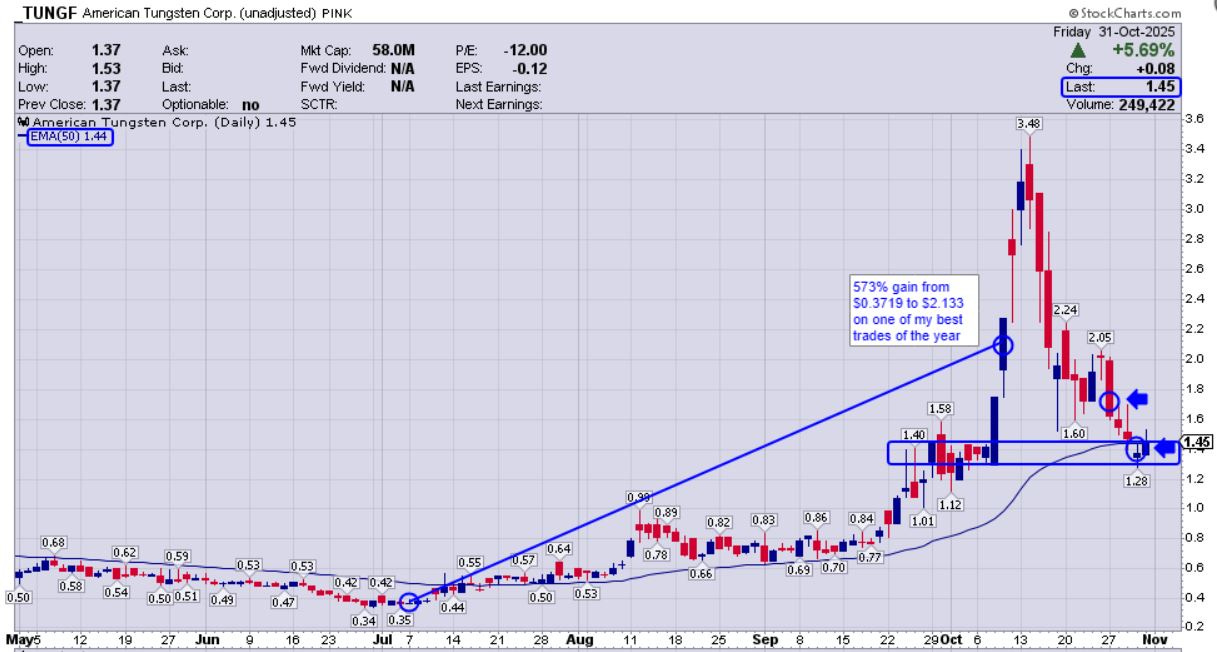Click the 0.78 price label
The width and height of the screenshot is (1217, 652).
click(657, 555)
